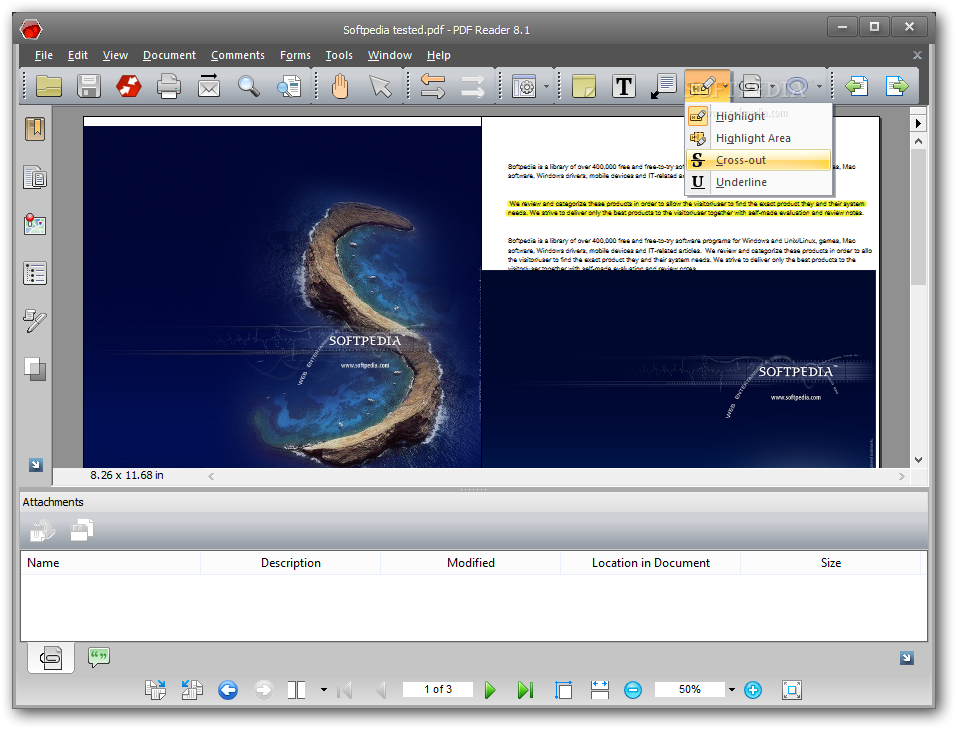This screenshot has height=729, width=956.
Task: Open the Destinations map-pin side panel
Action: coord(35,225)
